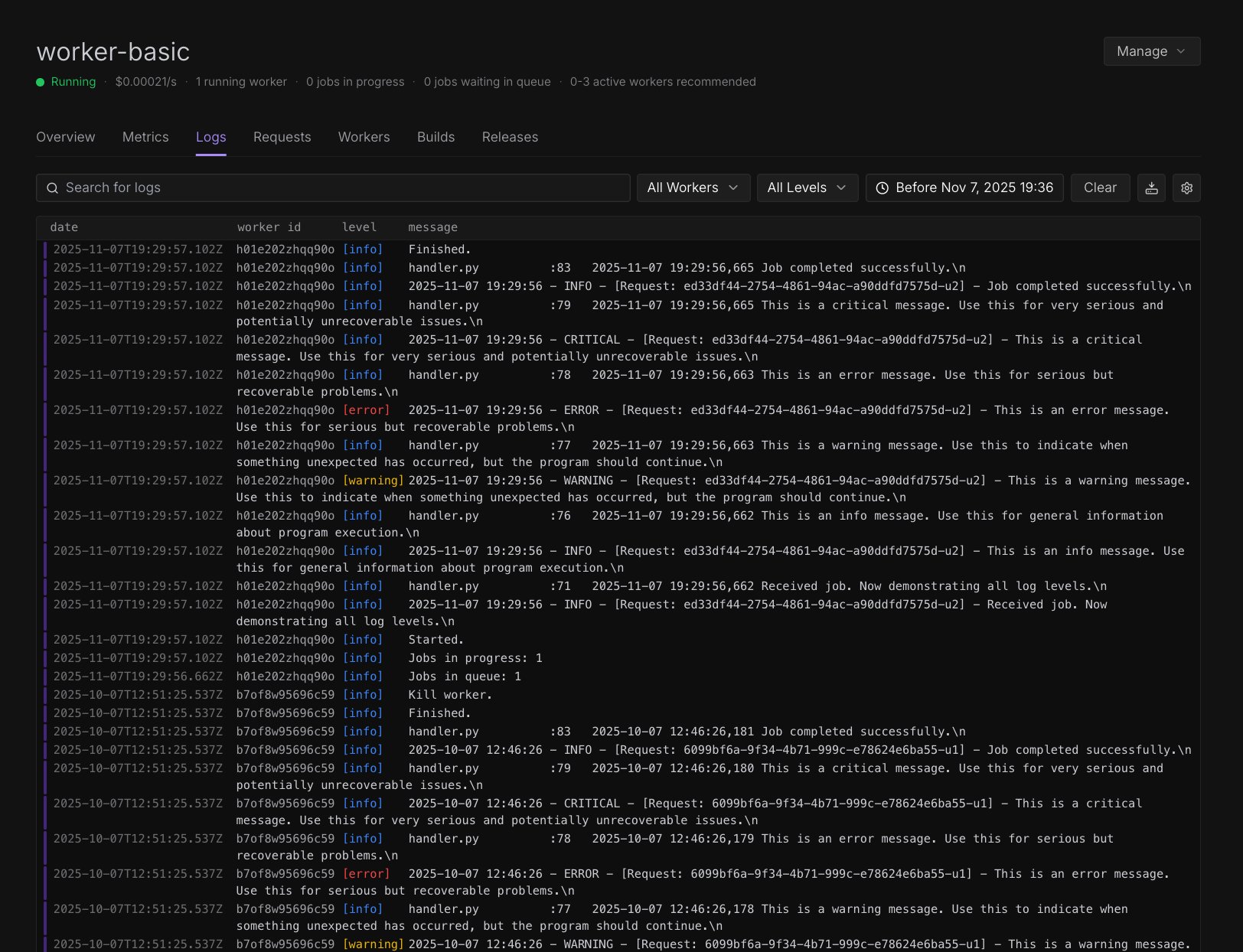Click worker id in 'Kill worker.' row
Image resolution: width=1243 pixels, height=952 pixels.
[285, 695]
